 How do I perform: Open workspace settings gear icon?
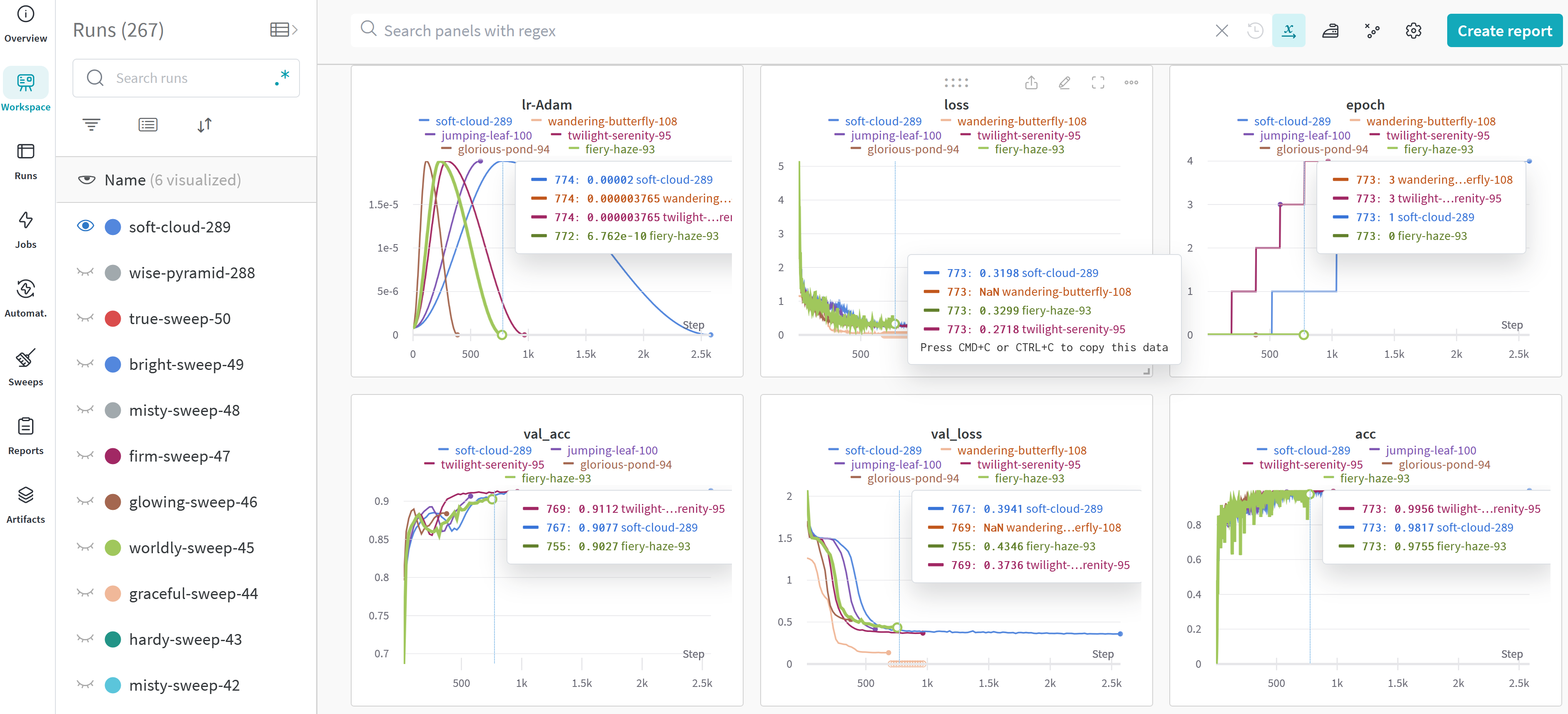[x=1413, y=30]
